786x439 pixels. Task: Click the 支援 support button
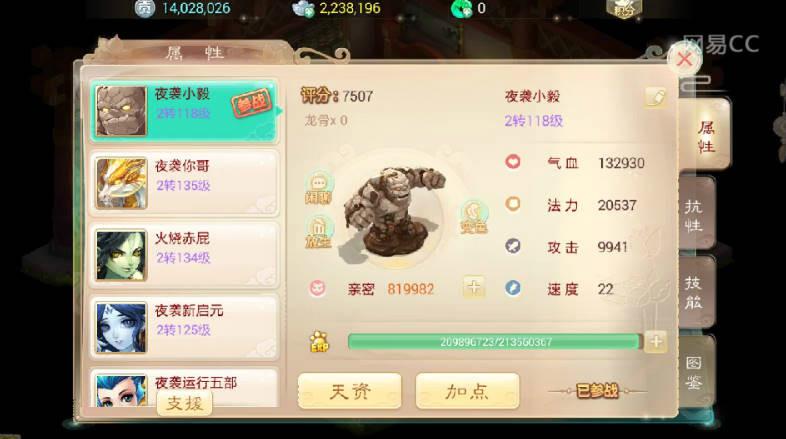click(184, 403)
